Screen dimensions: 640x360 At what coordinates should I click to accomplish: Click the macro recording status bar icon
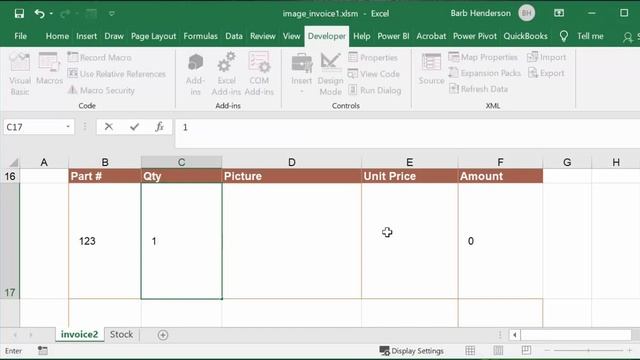pyautogui.click(x=42, y=351)
